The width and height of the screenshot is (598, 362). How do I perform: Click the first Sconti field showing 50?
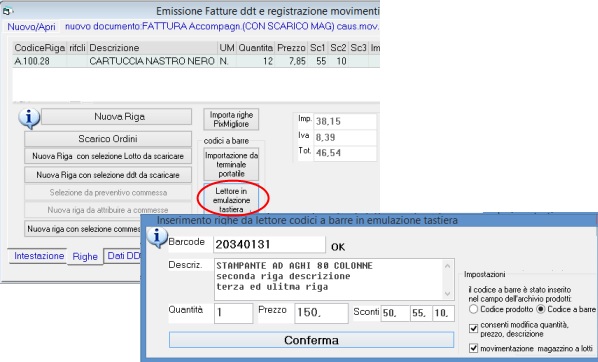pyautogui.click(x=395, y=313)
